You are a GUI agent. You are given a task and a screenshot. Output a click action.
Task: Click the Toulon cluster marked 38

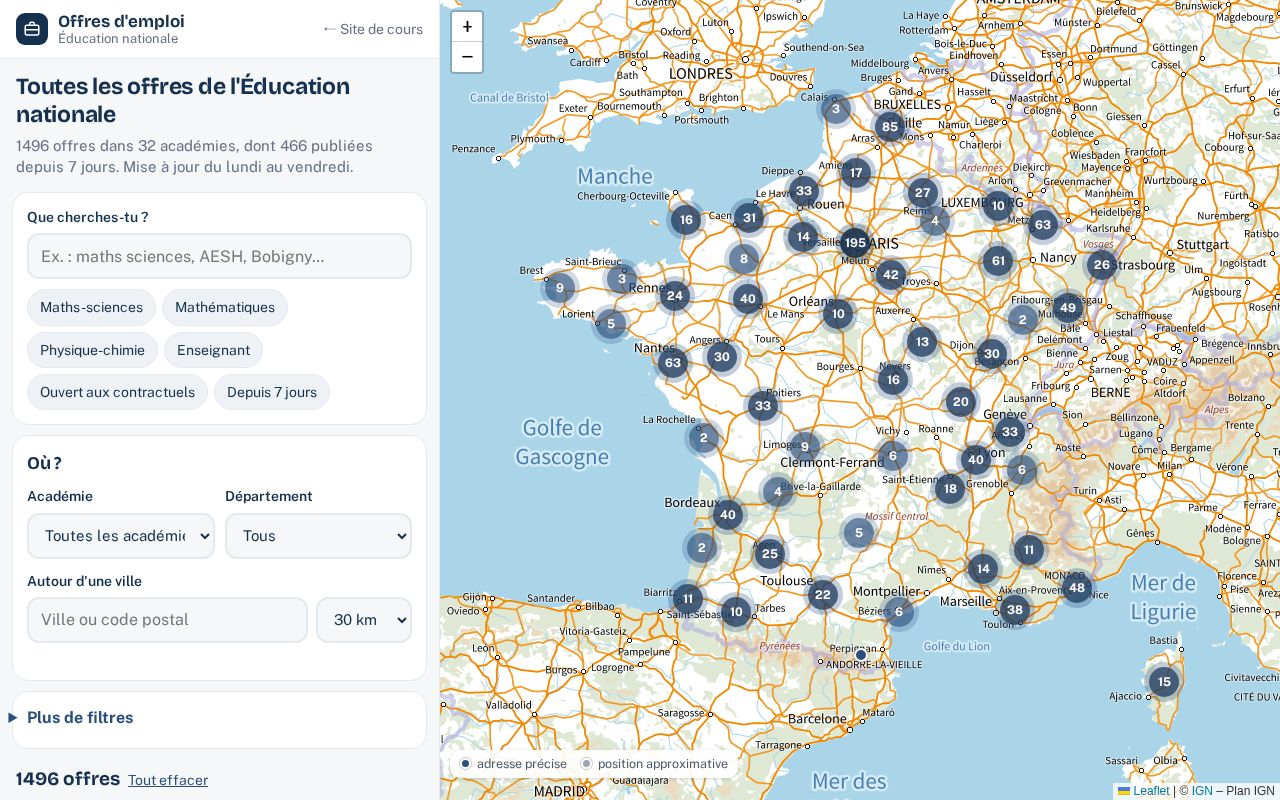(1015, 609)
